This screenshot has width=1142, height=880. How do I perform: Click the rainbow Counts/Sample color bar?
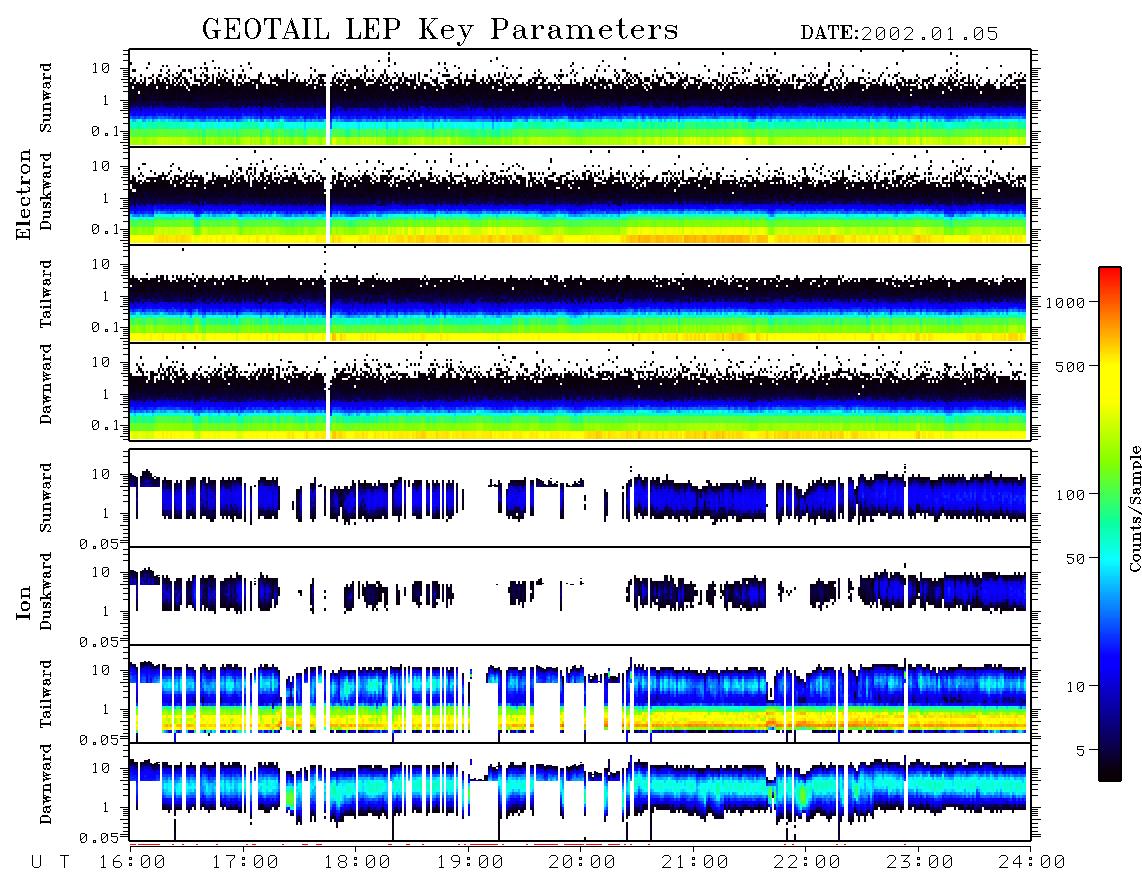coord(1109,524)
